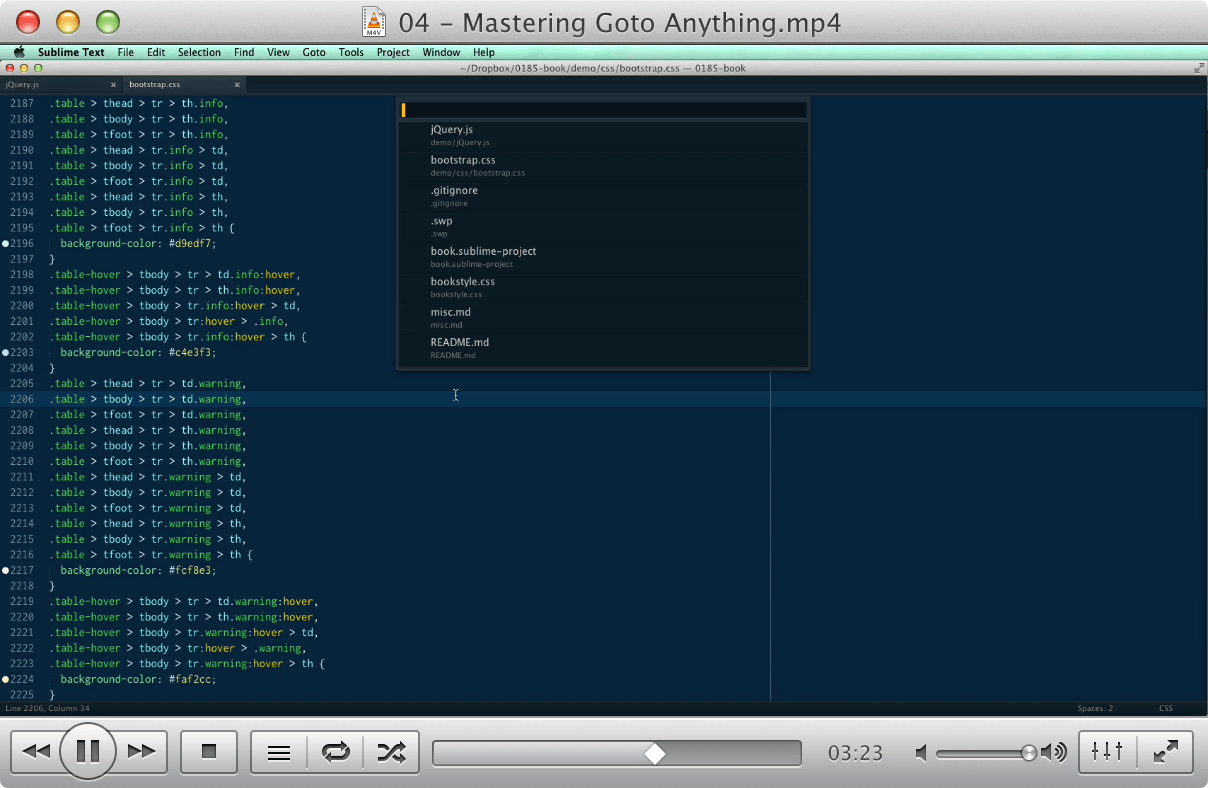Viewport: 1208px width, 788px height.
Task: Open the audio effects equalizer icon
Action: (1106, 751)
